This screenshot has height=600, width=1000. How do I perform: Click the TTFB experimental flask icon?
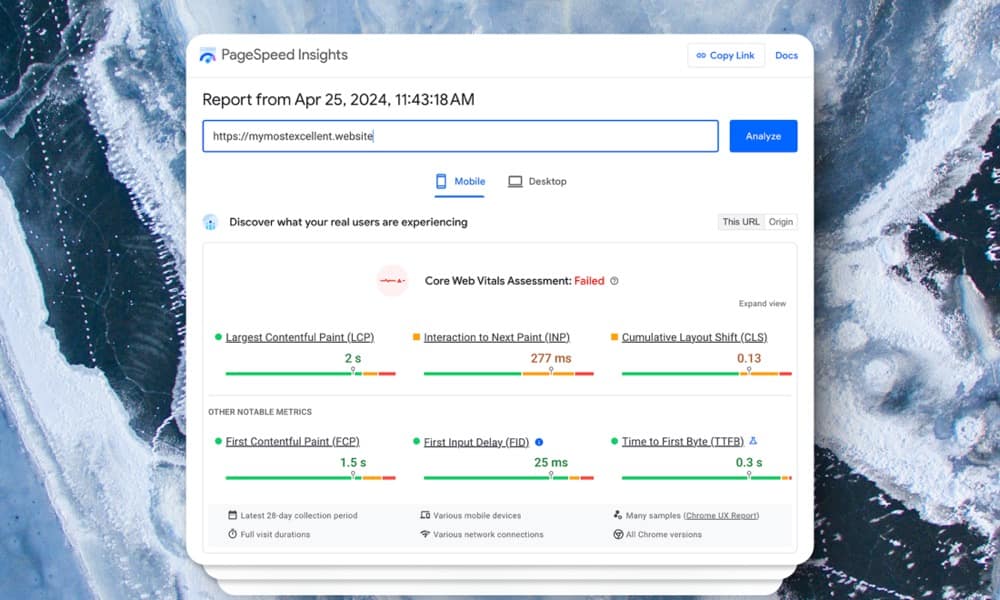pyautogui.click(x=753, y=441)
